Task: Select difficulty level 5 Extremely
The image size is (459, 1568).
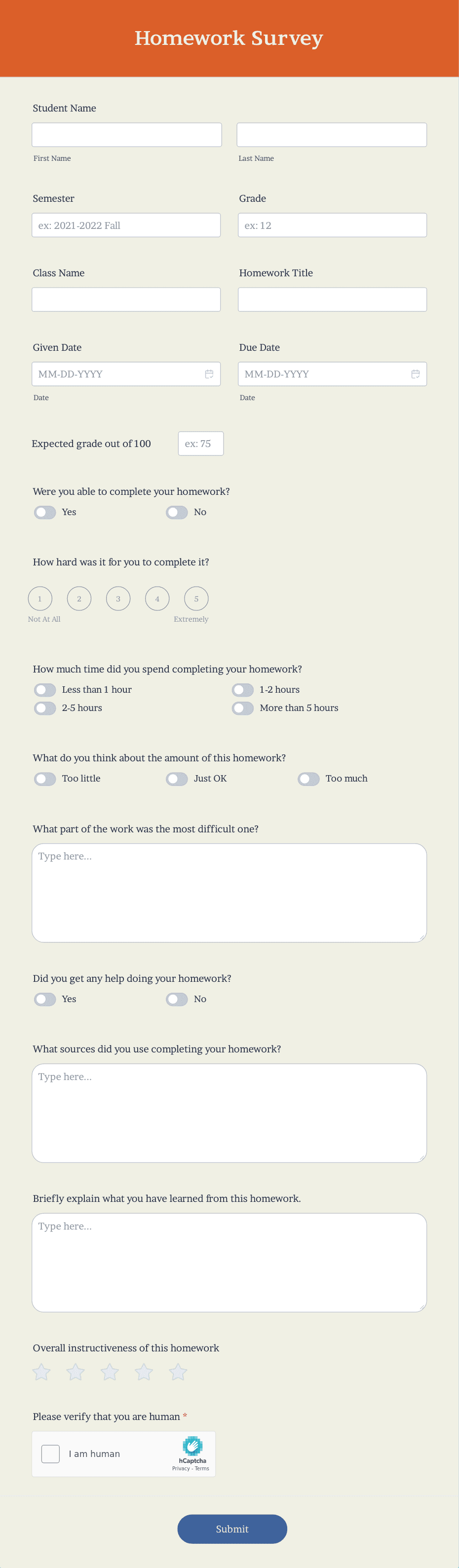Action: pos(196,598)
